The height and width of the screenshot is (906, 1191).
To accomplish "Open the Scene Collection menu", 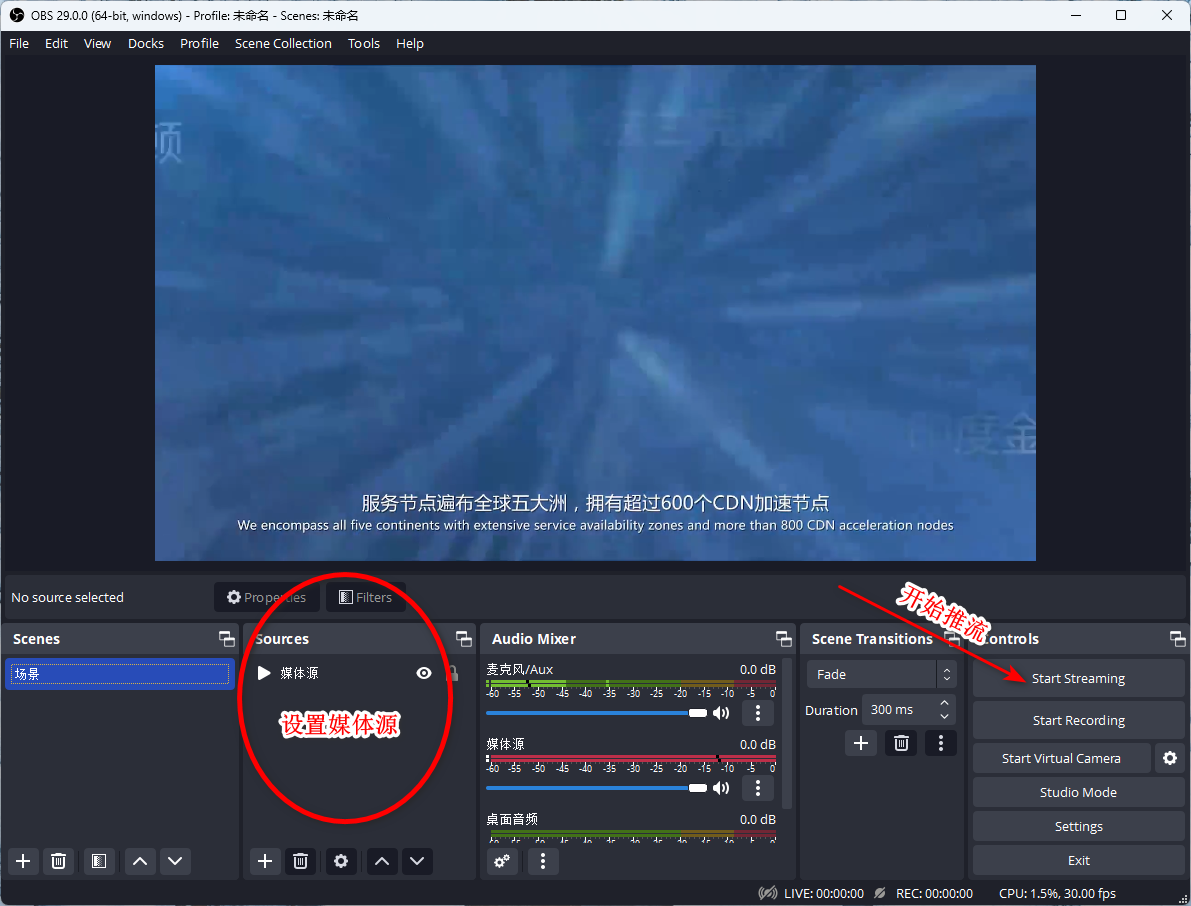I will coord(283,43).
